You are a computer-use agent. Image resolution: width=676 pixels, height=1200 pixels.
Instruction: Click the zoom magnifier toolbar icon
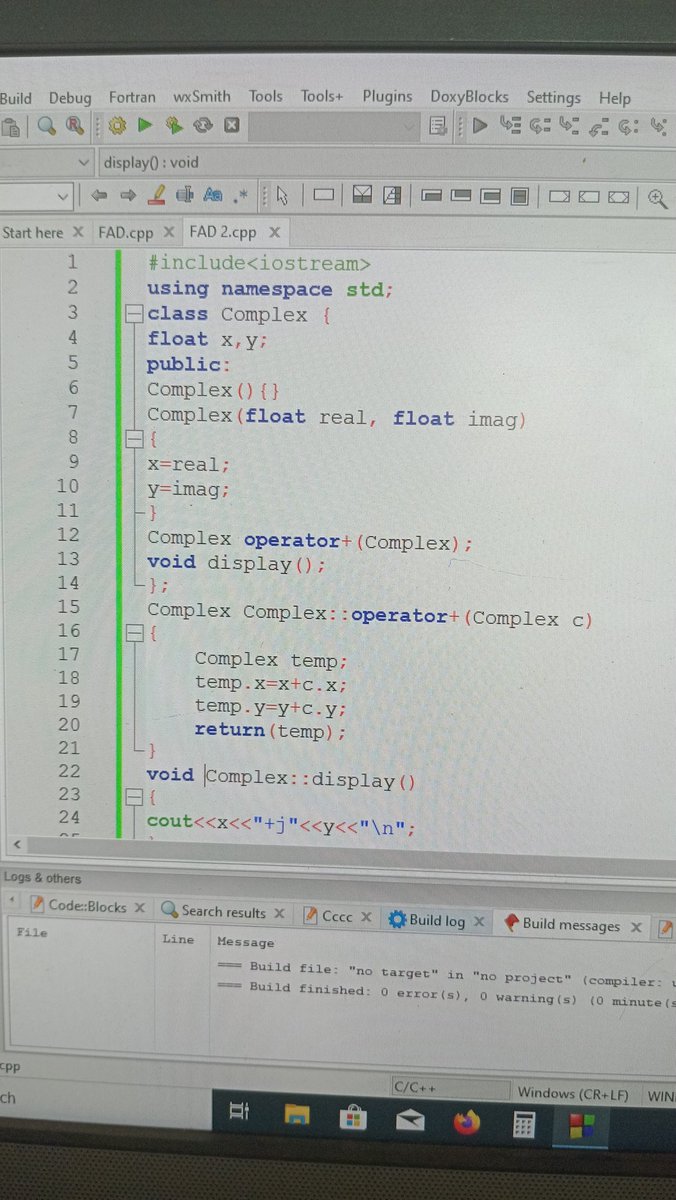658,197
